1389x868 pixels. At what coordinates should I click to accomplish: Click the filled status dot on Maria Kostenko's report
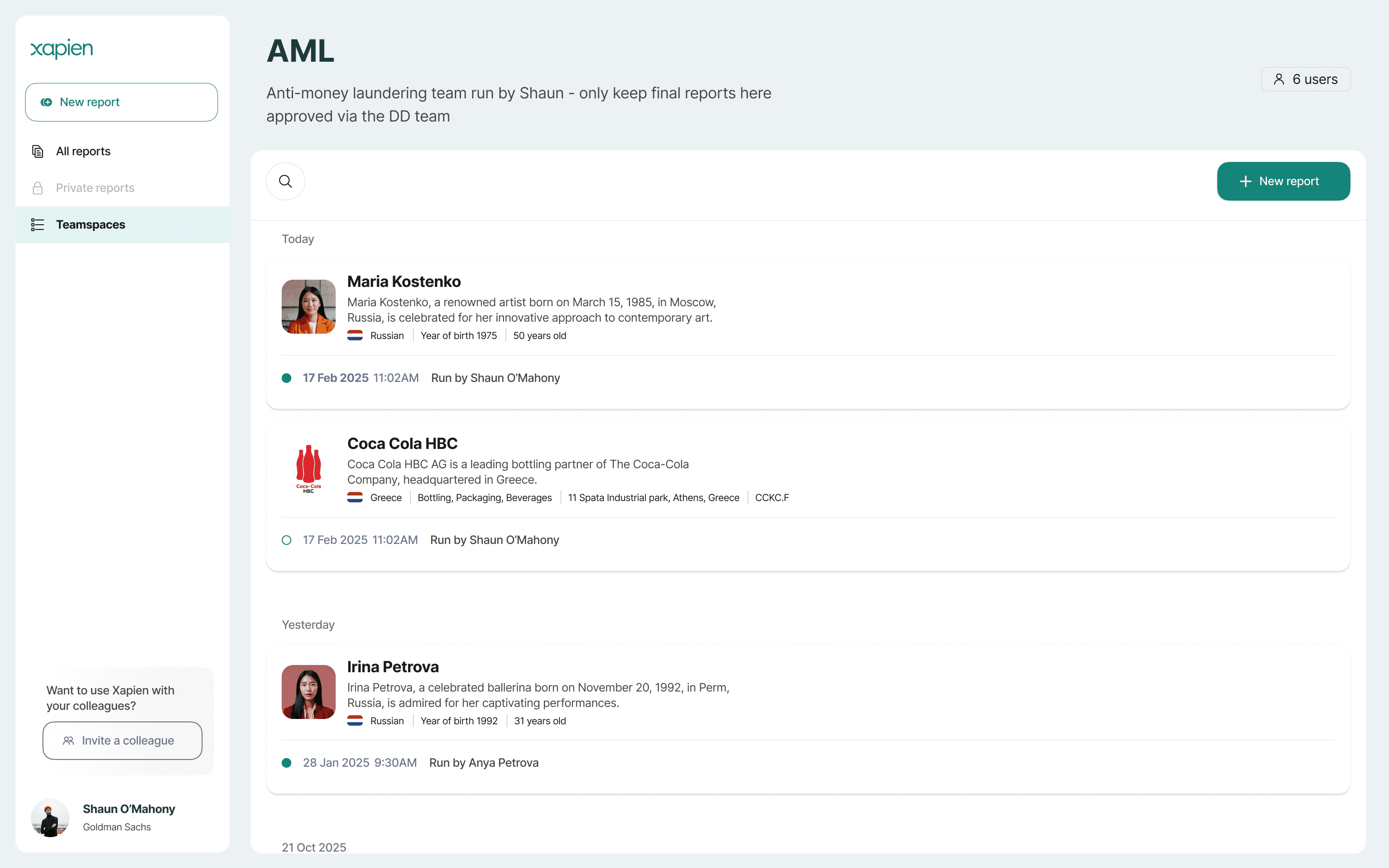click(286, 379)
